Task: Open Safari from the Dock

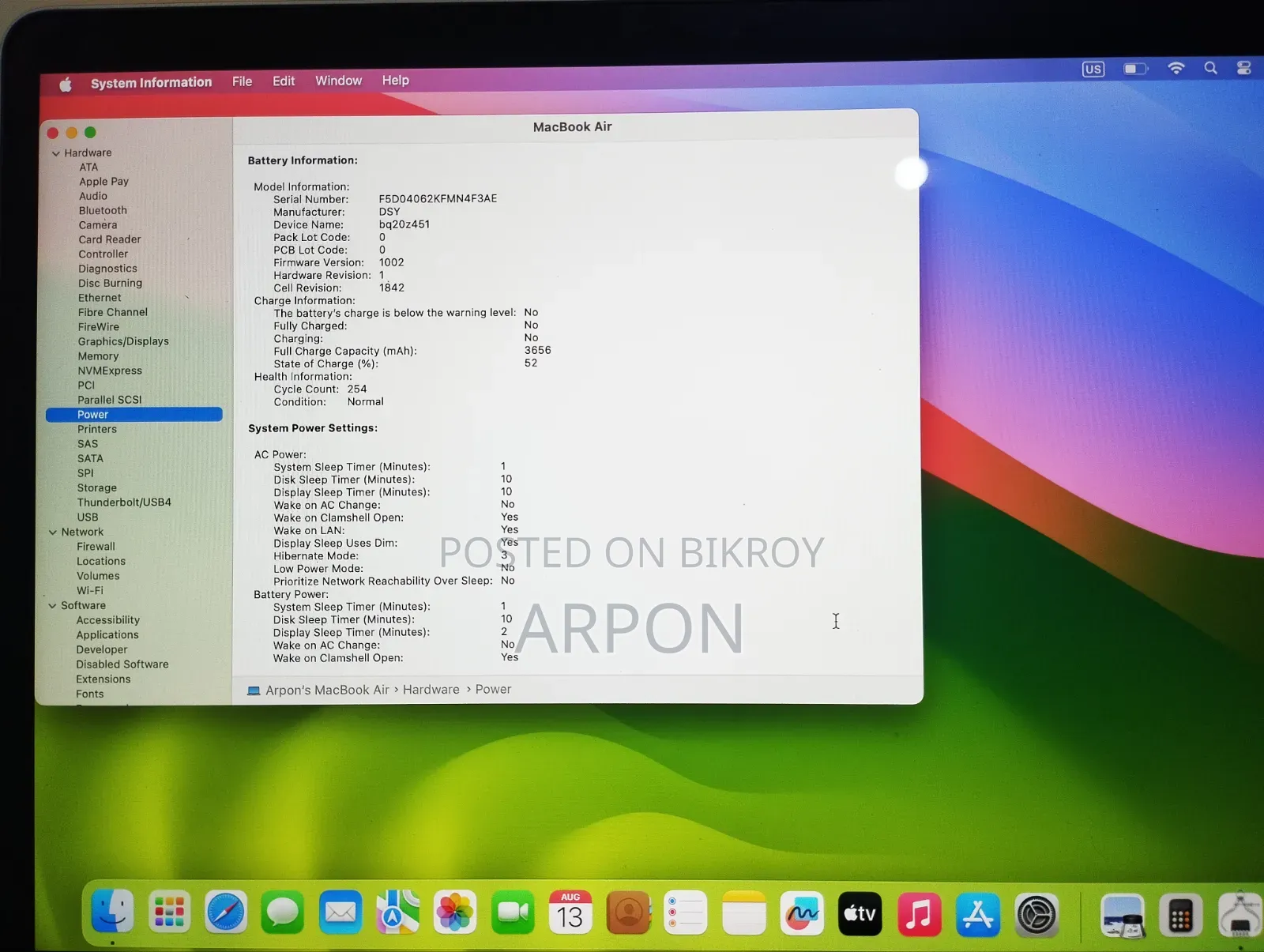Action: 226,913
